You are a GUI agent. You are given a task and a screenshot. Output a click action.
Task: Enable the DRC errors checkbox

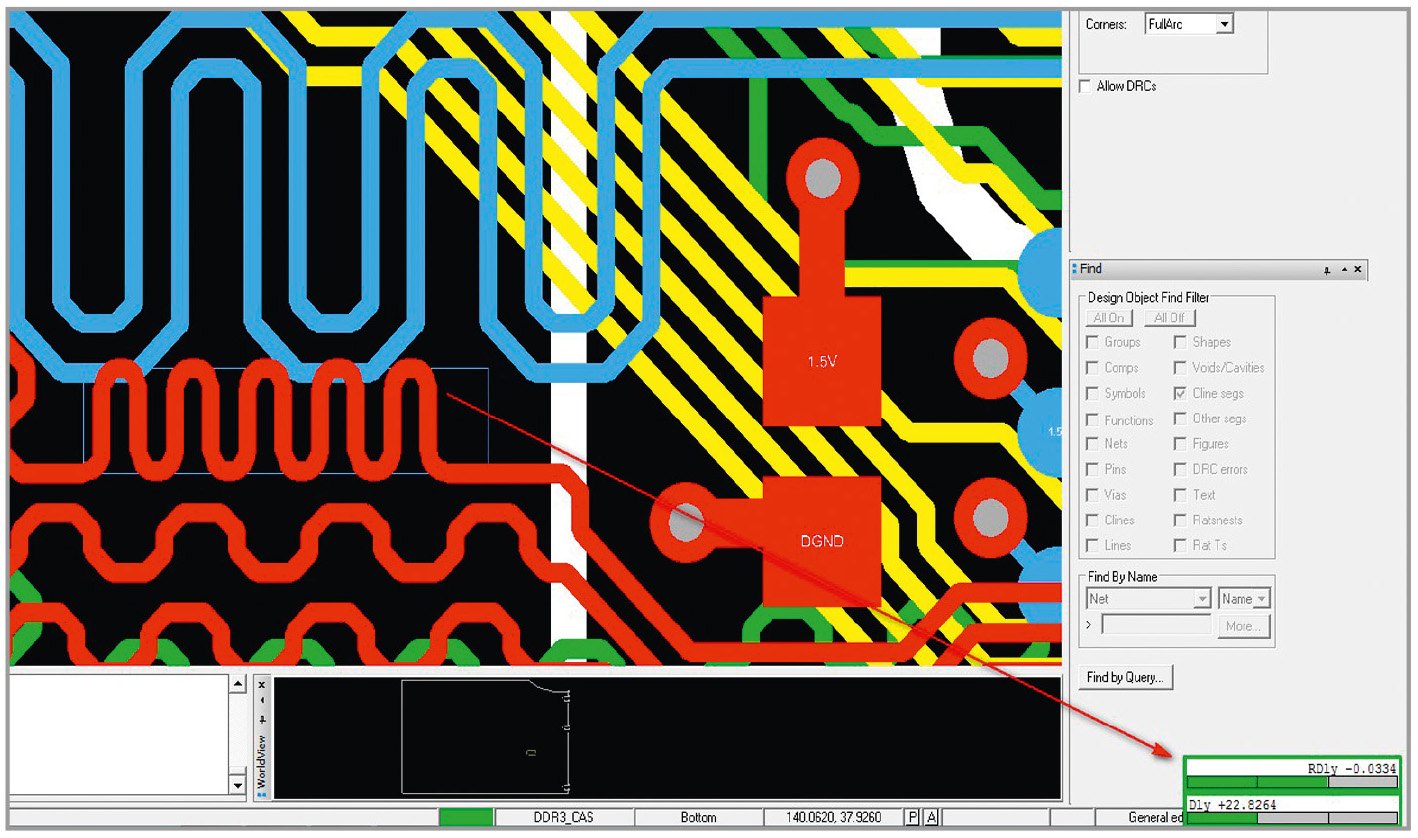(1181, 470)
